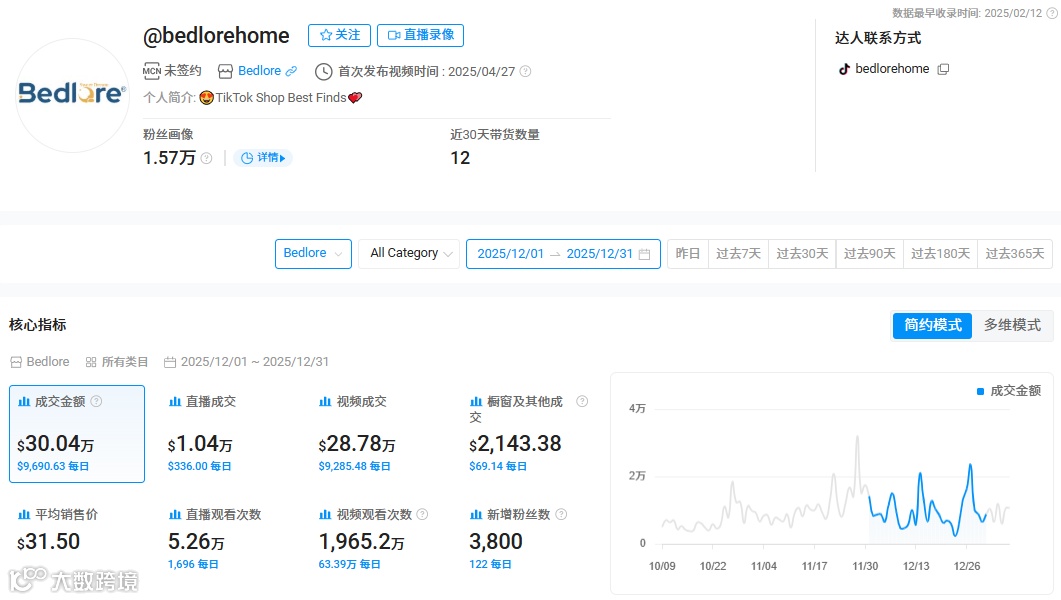
Task: Switch to 多维模式 view
Action: coord(1012,325)
